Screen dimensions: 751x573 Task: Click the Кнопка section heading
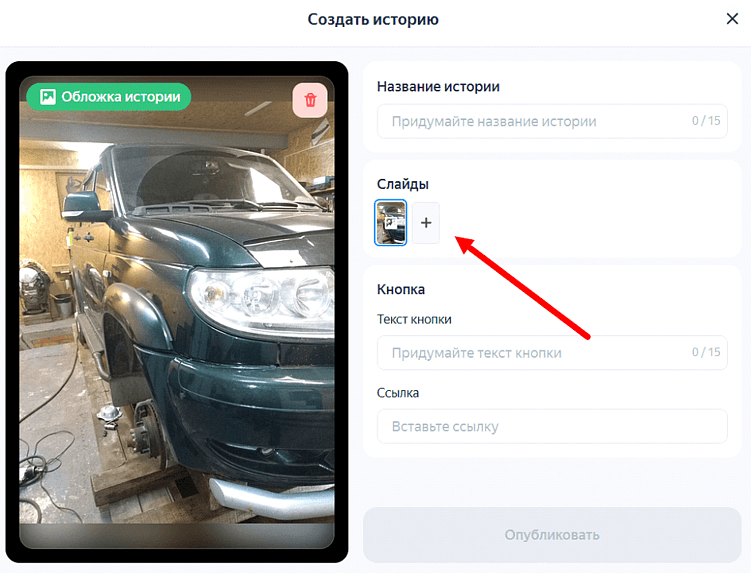(x=400, y=289)
